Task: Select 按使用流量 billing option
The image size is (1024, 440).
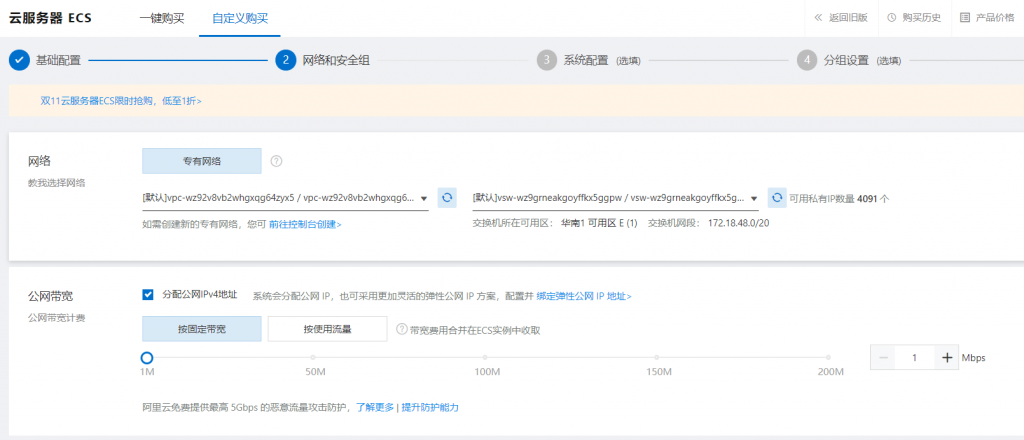Action: pyautogui.click(x=327, y=329)
